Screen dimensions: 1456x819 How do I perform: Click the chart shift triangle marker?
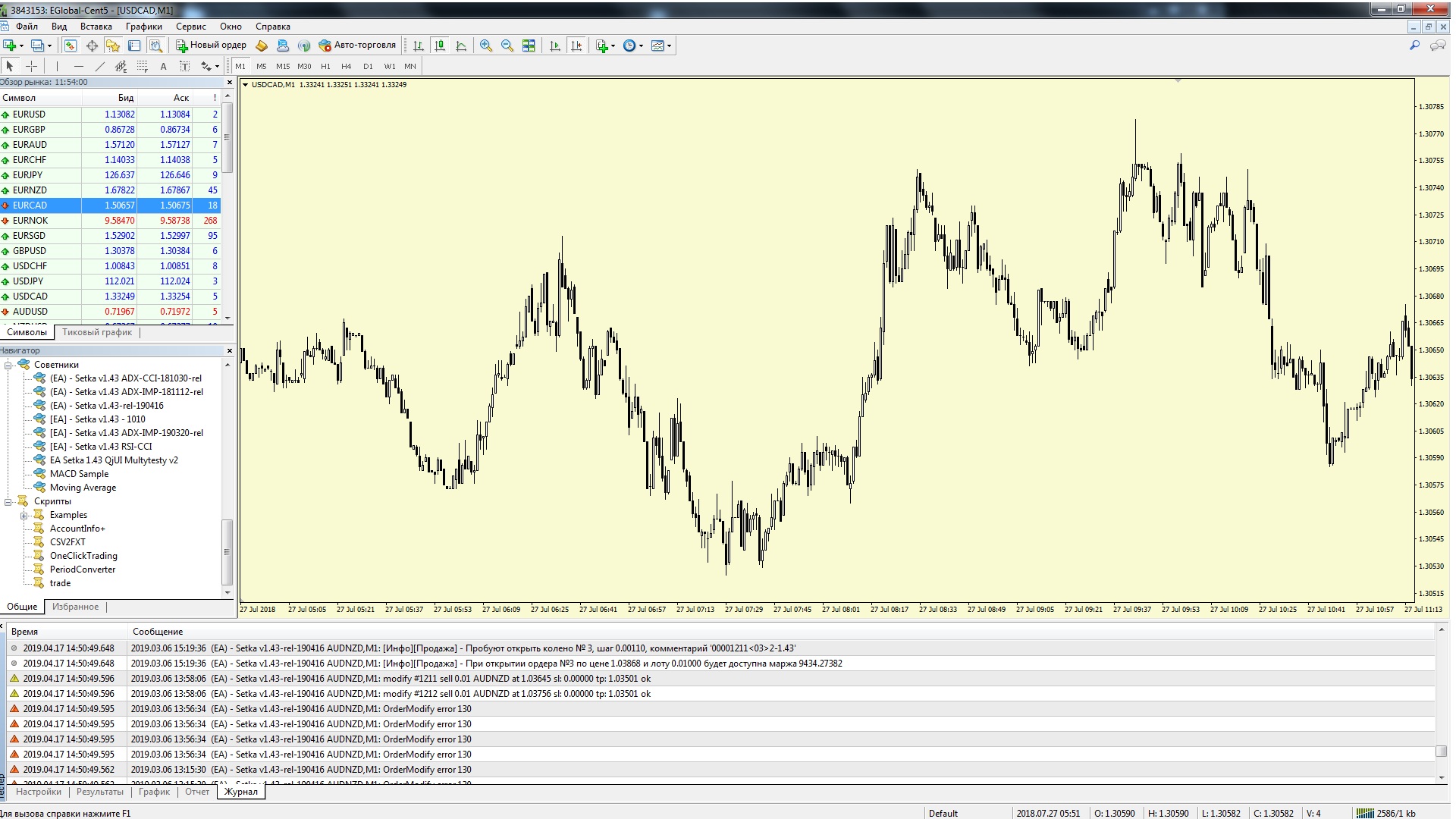pyautogui.click(x=1178, y=80)
